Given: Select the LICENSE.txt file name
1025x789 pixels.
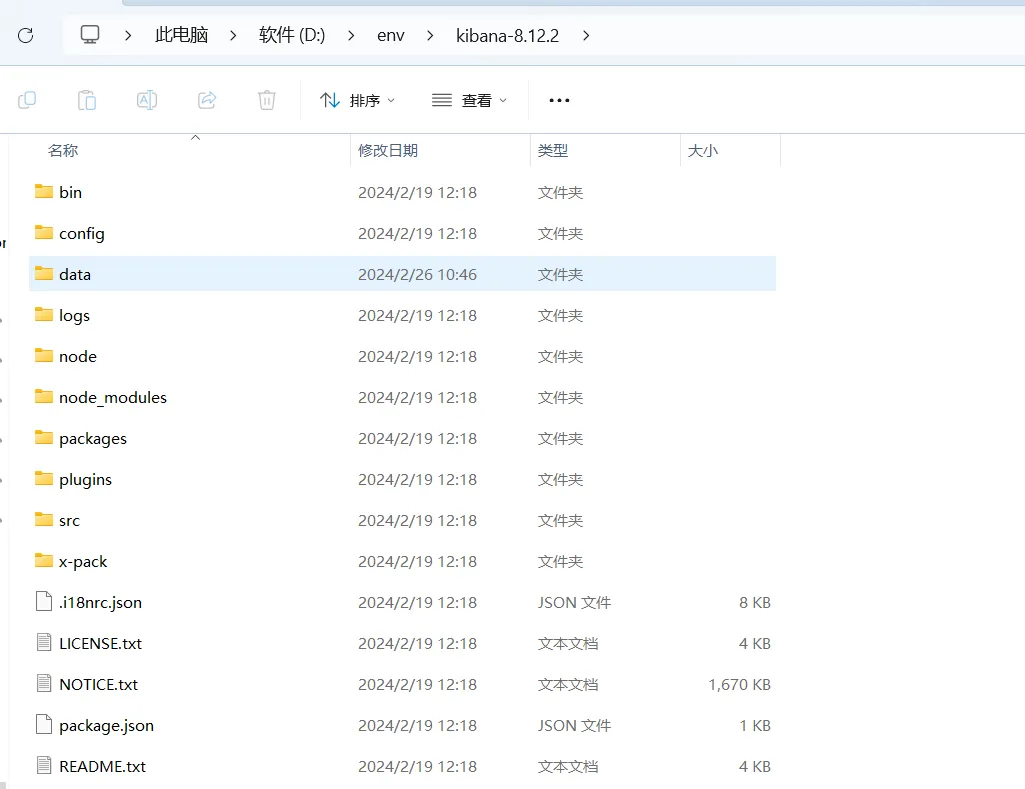Looking at the screenshot, I should 100,643.
